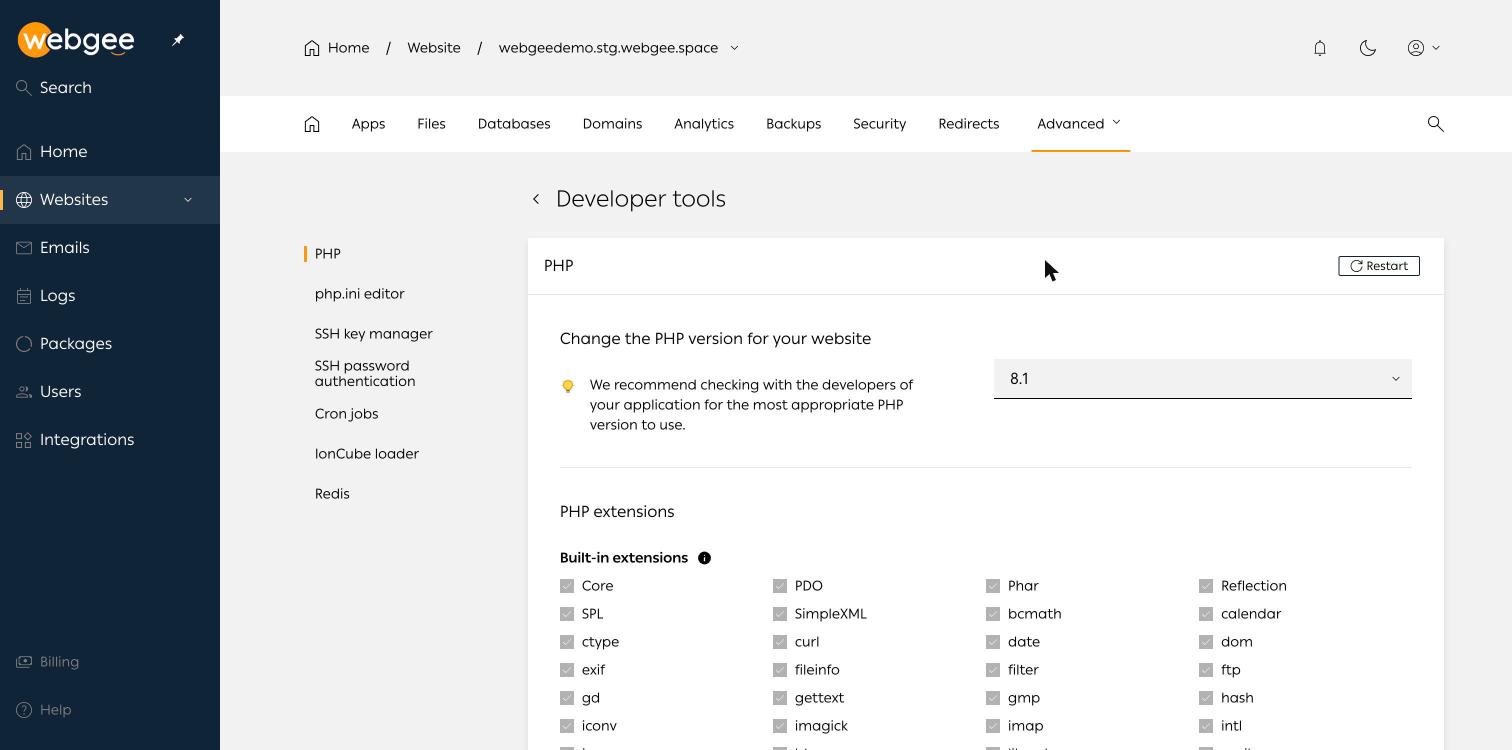Switch to Redirects tab

(969, 124)
